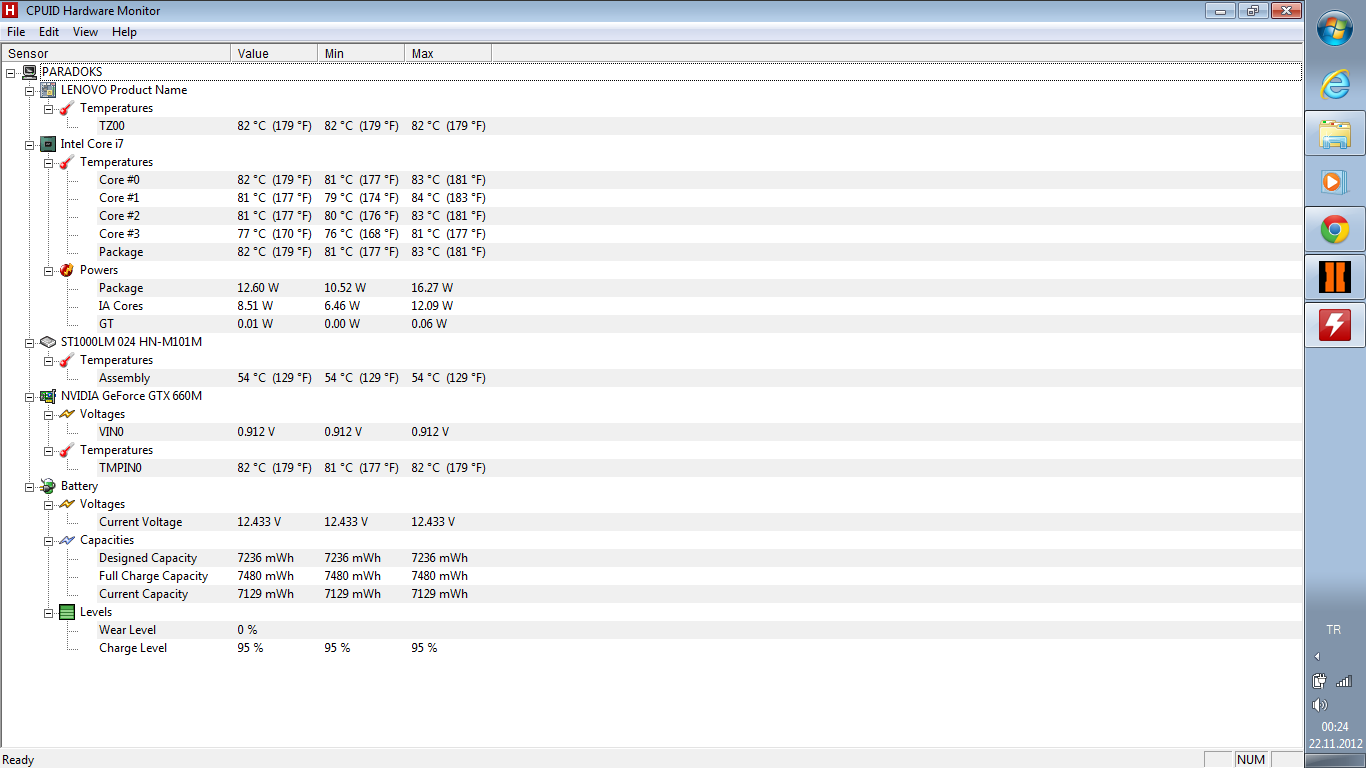The width and height of the screenshot is (1366, 768).
Task: Click the LENOVO Product Name motherboard icon
Action: pyautogui.click(x=48, y=90)
